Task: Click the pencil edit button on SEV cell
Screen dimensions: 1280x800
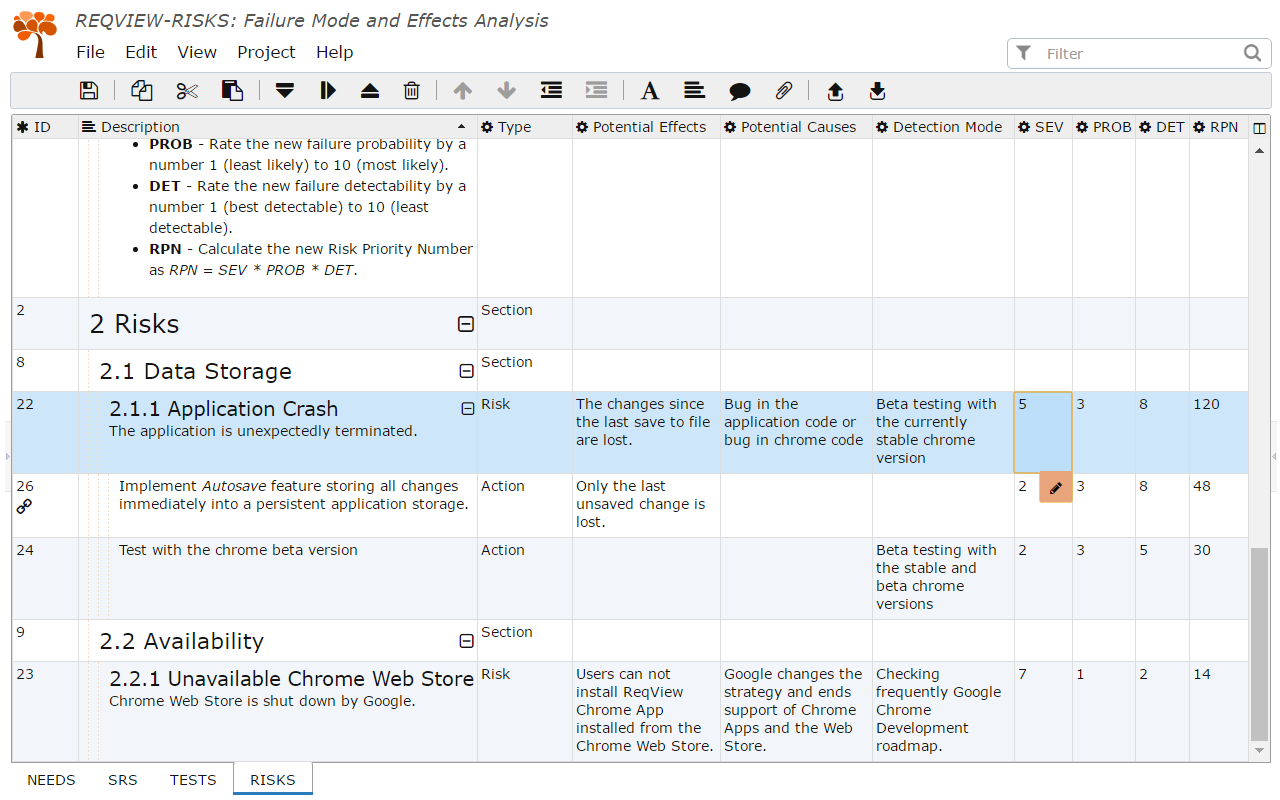Action: tap(1055, 487)
